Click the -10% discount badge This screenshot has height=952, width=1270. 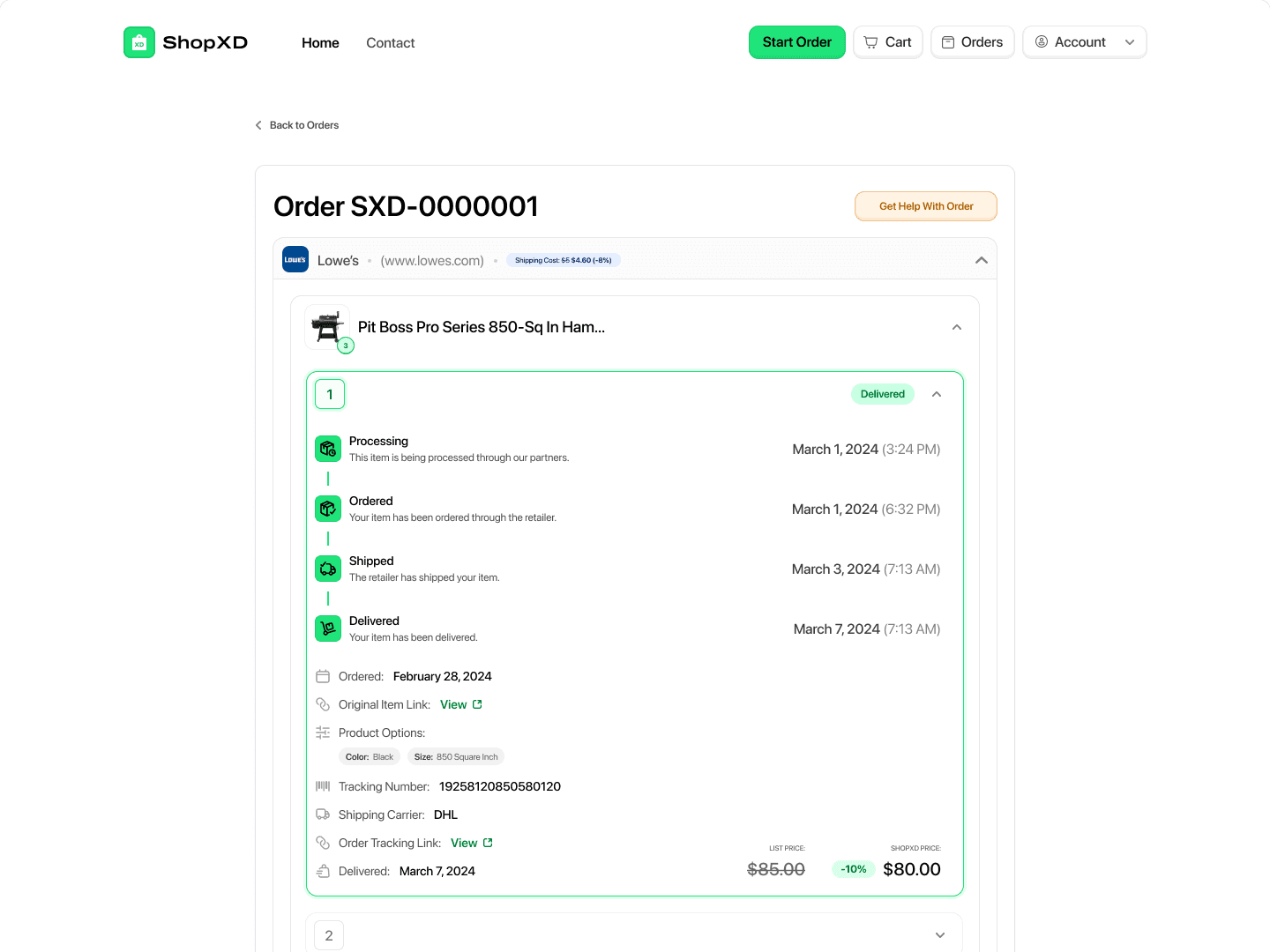coord(854,869)
